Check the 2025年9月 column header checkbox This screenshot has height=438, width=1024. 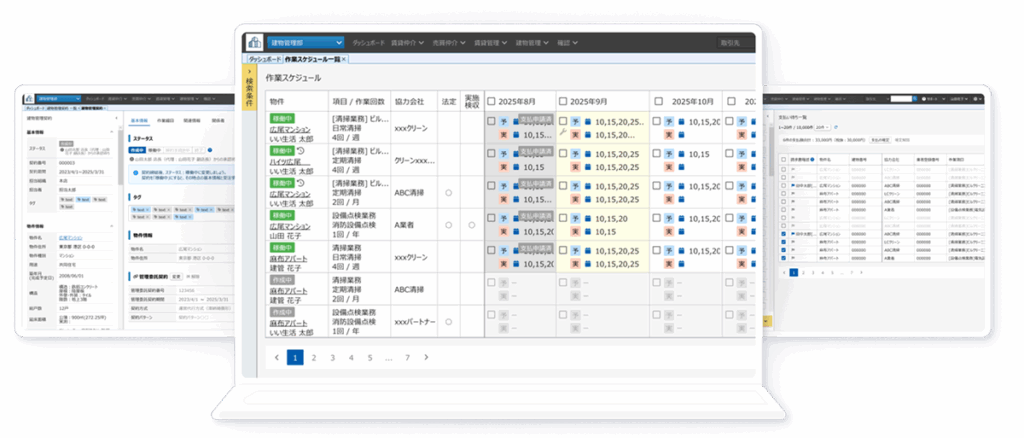coord(563,101)
